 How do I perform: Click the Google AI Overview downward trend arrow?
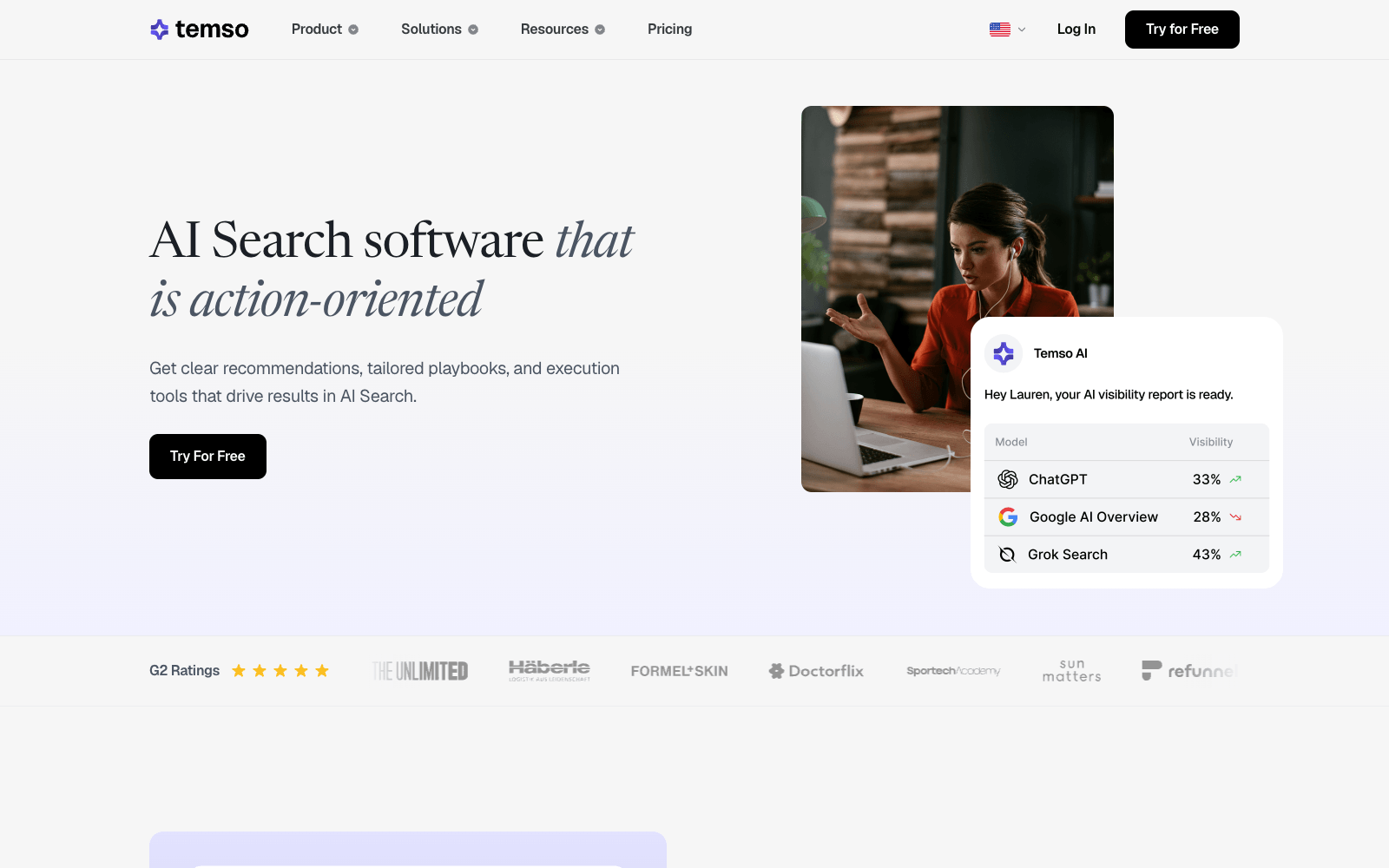tap(1235, 517)
